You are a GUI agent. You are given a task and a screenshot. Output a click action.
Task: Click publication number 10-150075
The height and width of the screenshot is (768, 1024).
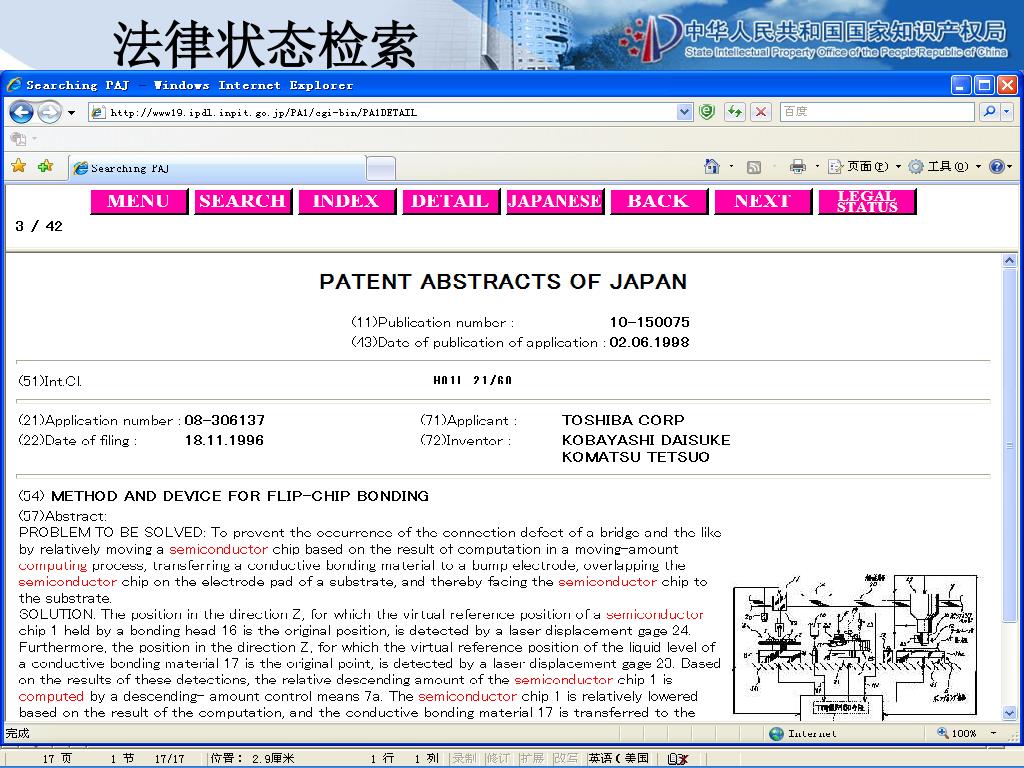coord(649,322)
